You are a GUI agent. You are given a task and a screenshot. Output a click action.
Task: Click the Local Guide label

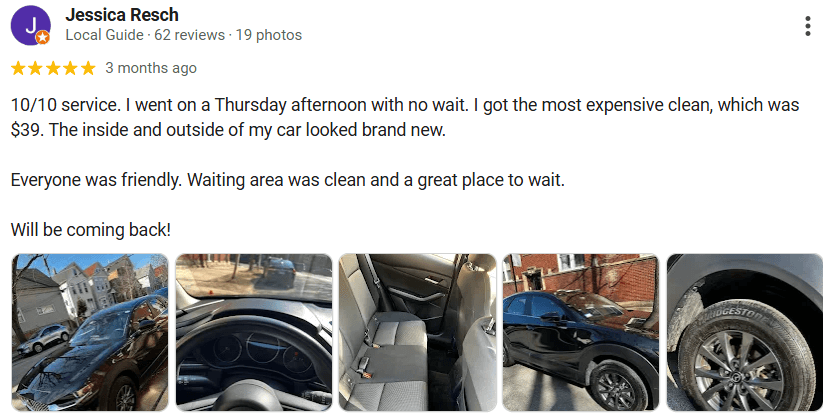point(105,35)
